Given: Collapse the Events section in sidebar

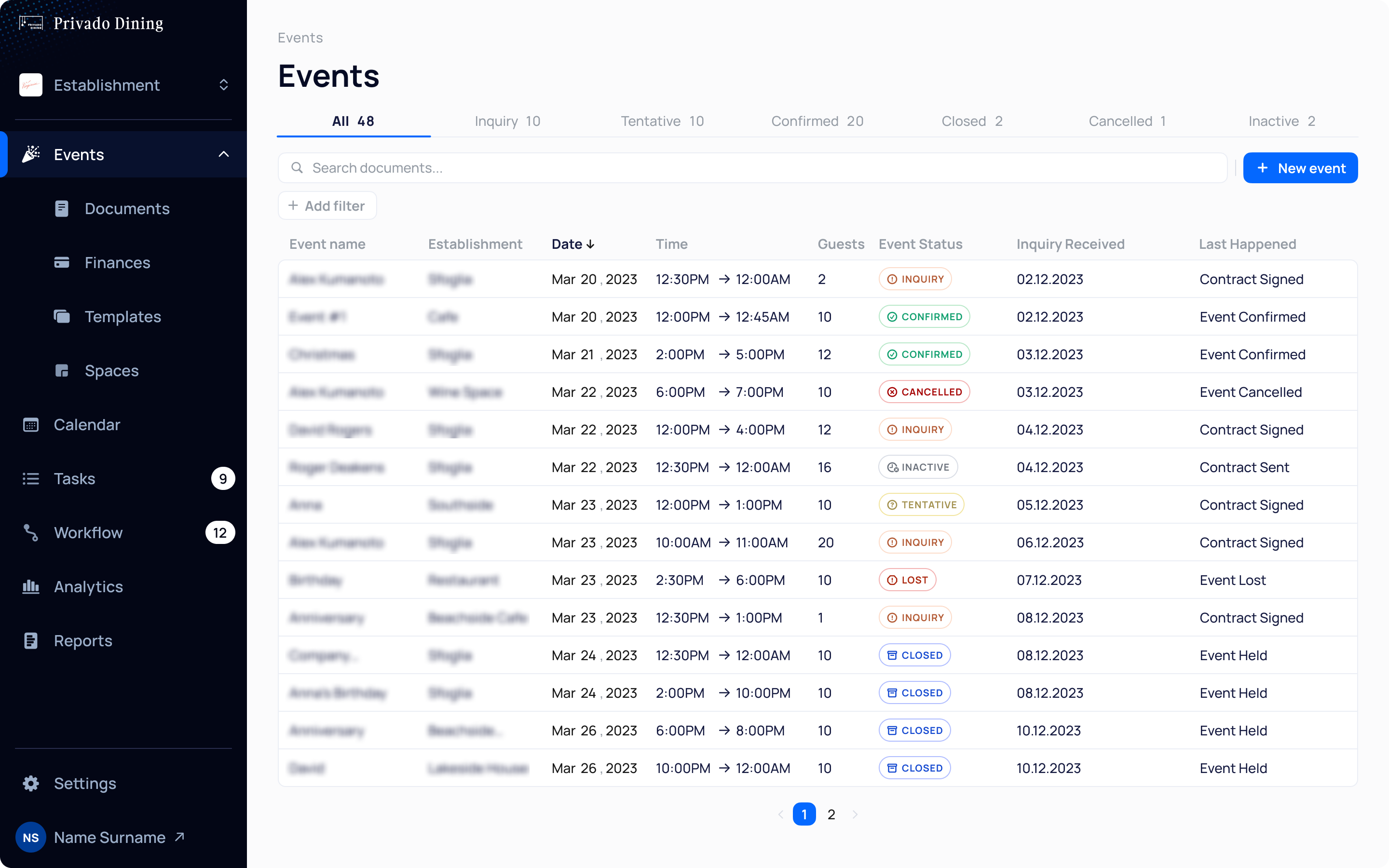Looking at the screenshot, I should [224, 154].
